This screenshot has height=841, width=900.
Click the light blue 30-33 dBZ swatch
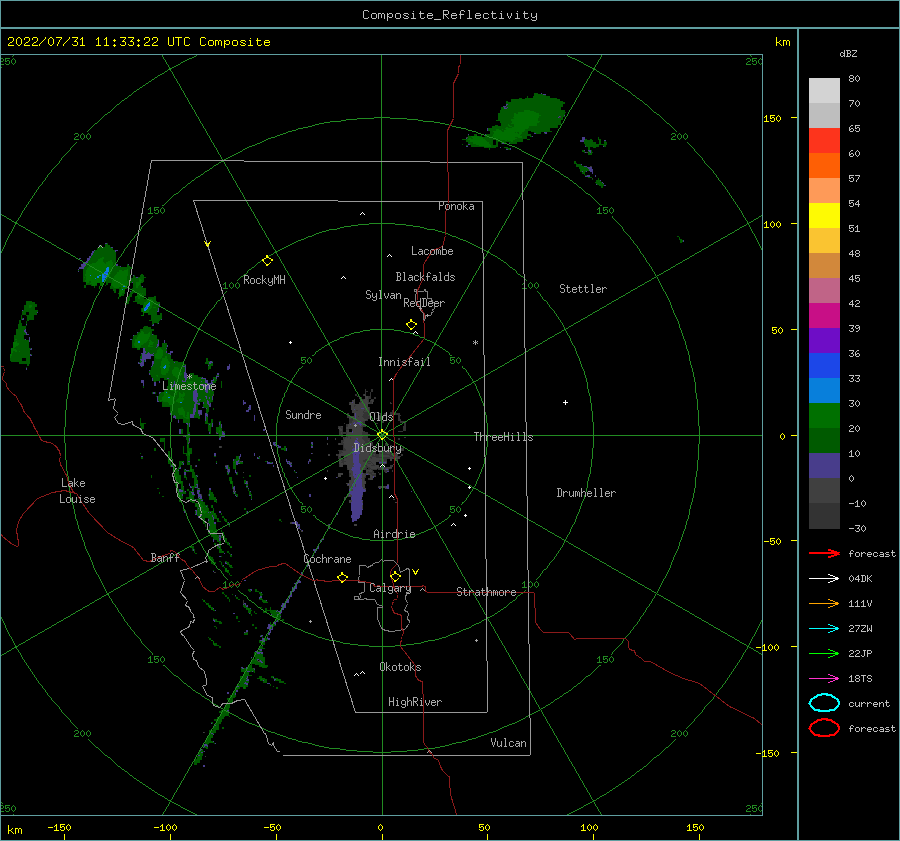point(824,390)
